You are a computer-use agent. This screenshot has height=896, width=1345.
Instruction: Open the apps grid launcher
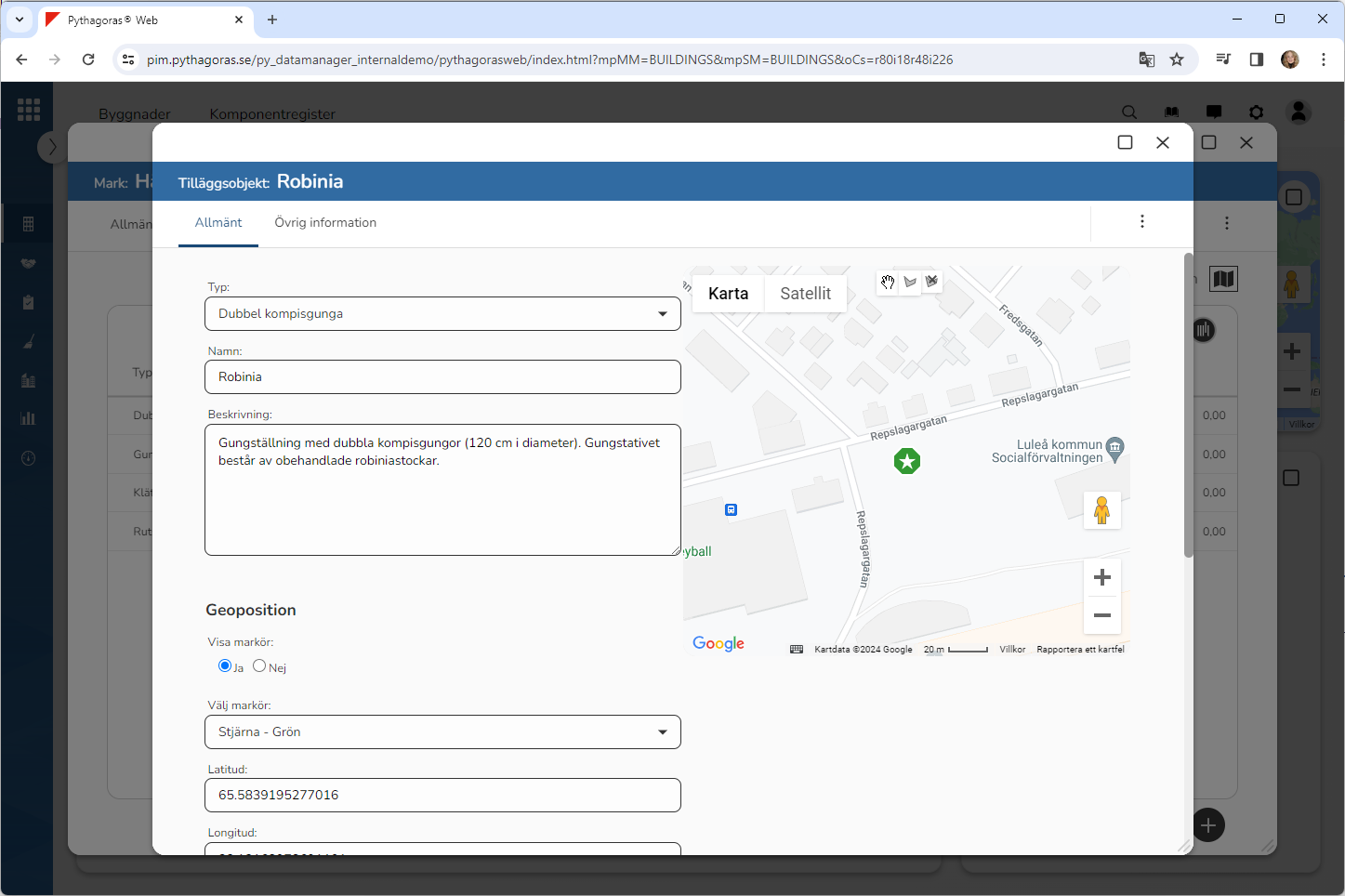point(29,110)
